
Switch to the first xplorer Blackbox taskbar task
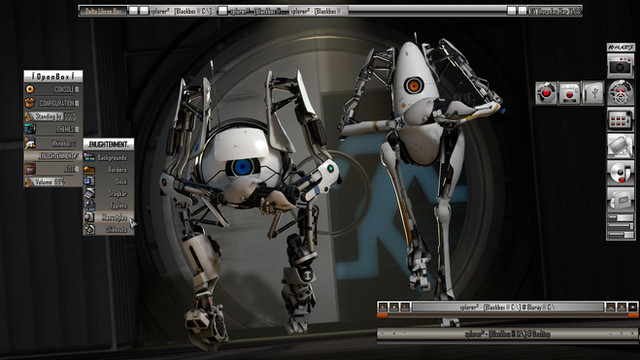[x=182, y=11]
